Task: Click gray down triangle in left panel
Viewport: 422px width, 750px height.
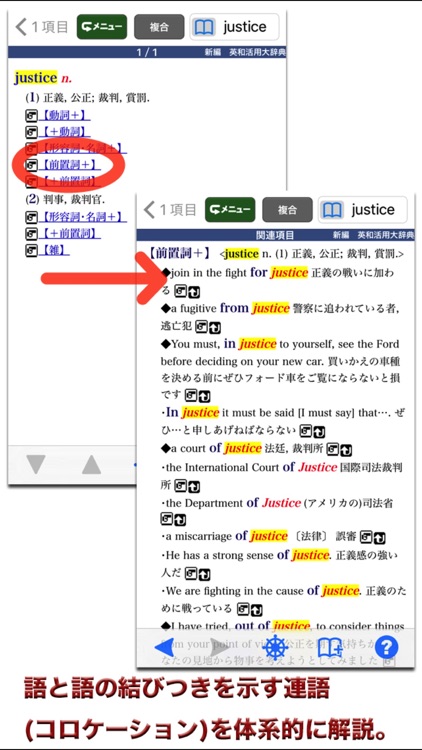Action: coord(36,464)
